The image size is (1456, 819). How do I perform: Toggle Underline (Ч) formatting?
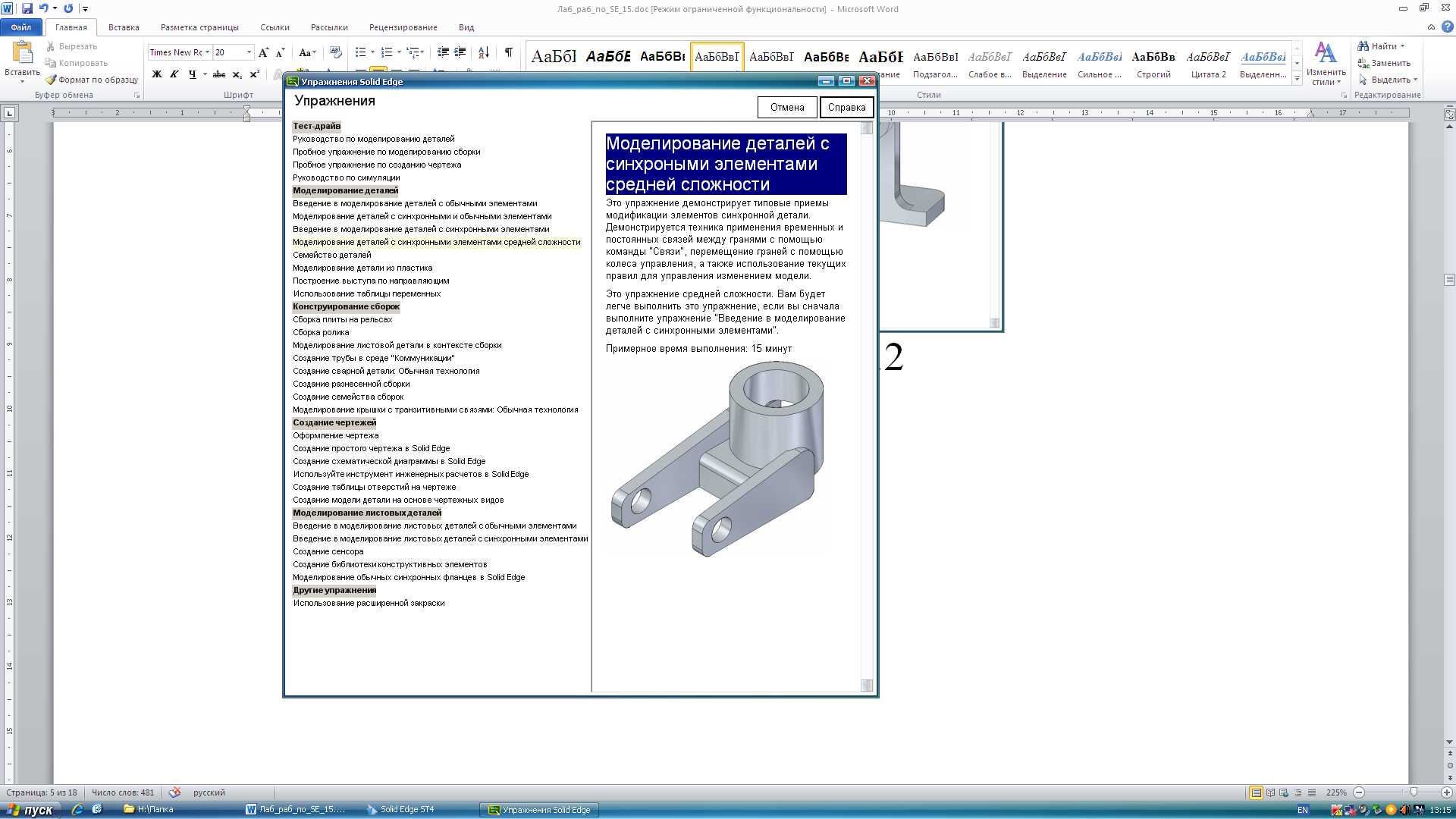click(x=192, y=74)
